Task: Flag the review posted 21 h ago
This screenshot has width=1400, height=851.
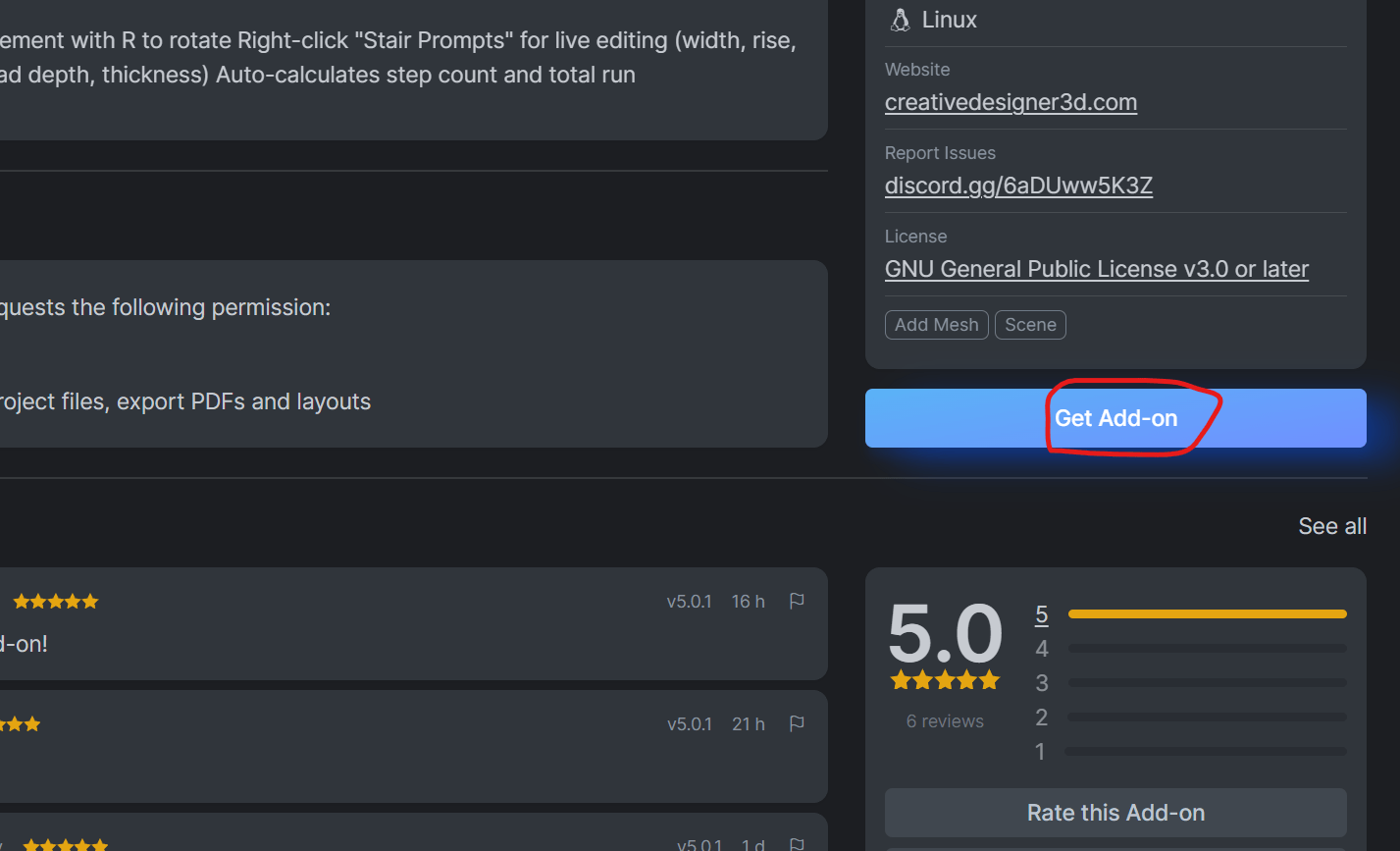Action: (797, 723)
